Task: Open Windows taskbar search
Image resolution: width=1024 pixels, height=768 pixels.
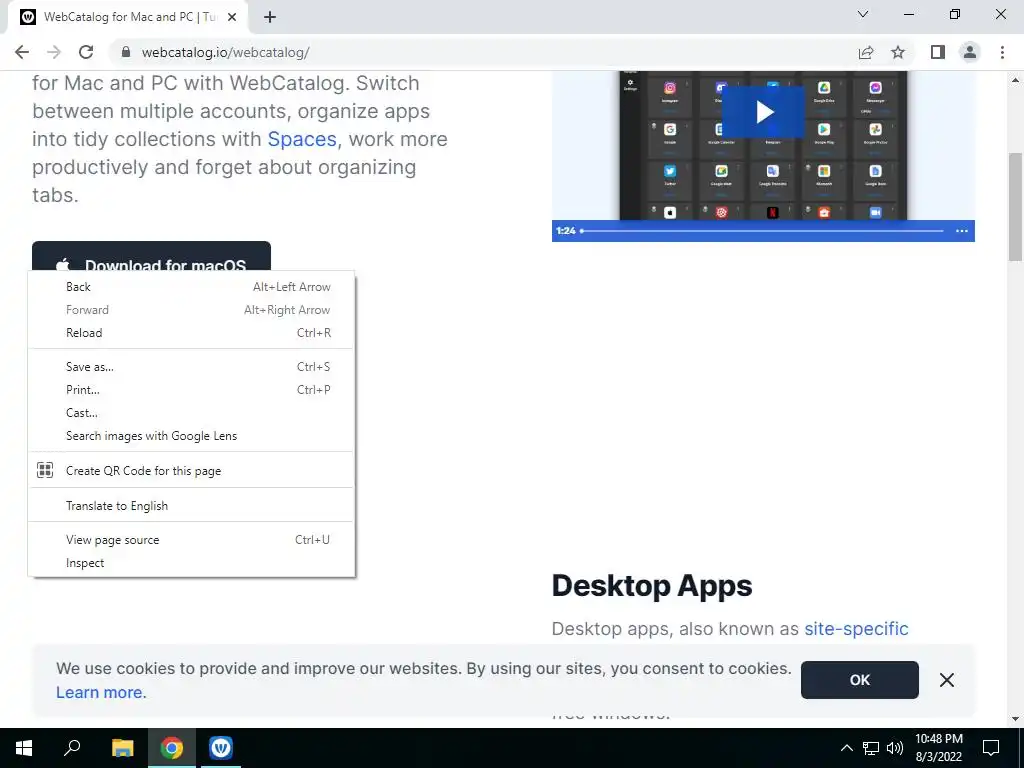Action: [72, 748]
